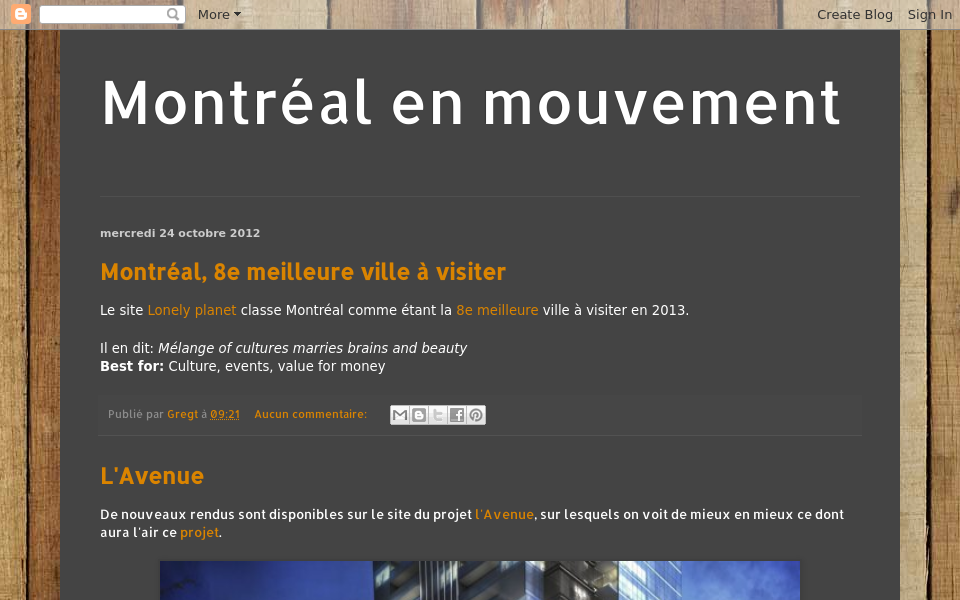Click Sign In
Viewport: 960px width, 600px height.
point(929,14)
